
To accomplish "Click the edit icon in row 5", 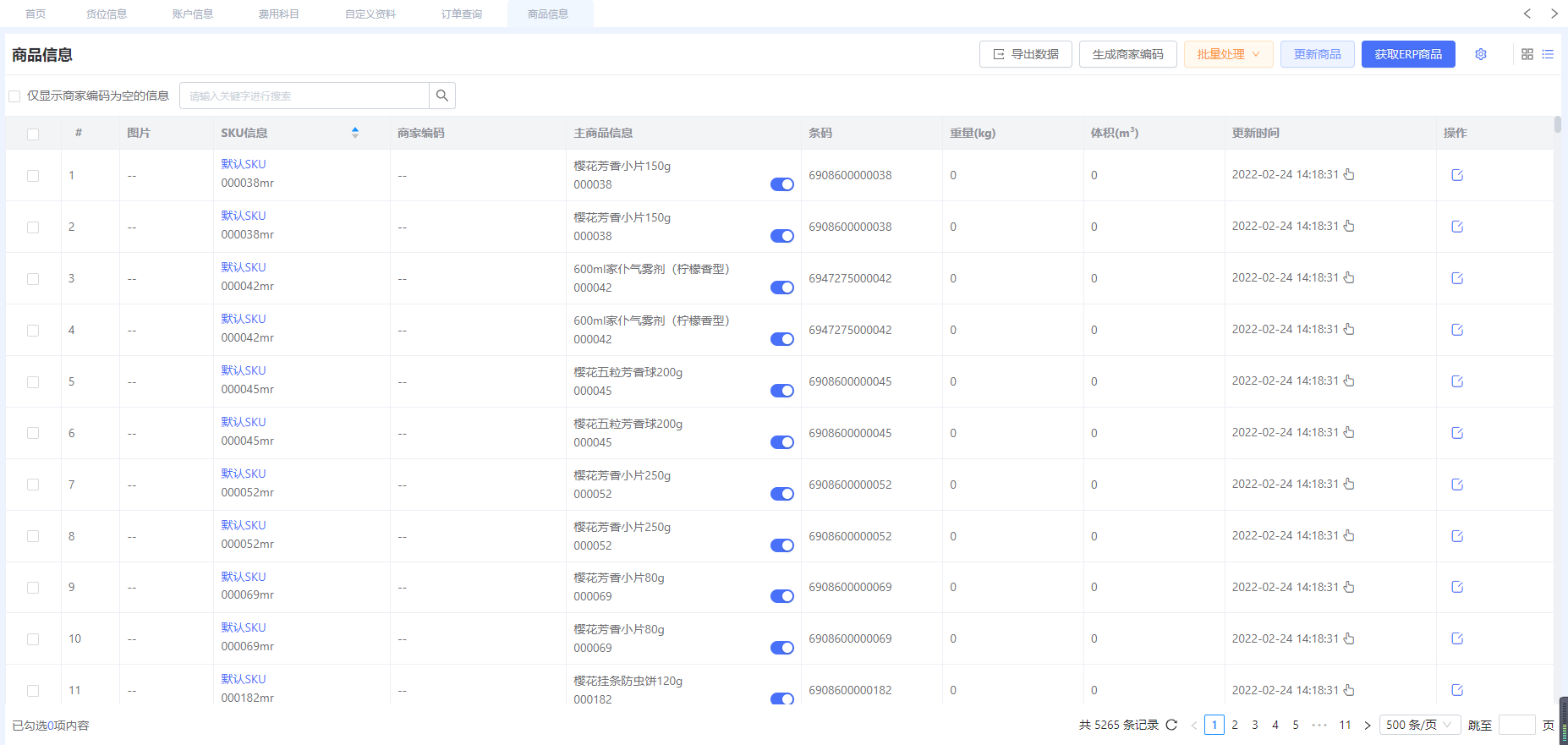I will coord(1457,381).
